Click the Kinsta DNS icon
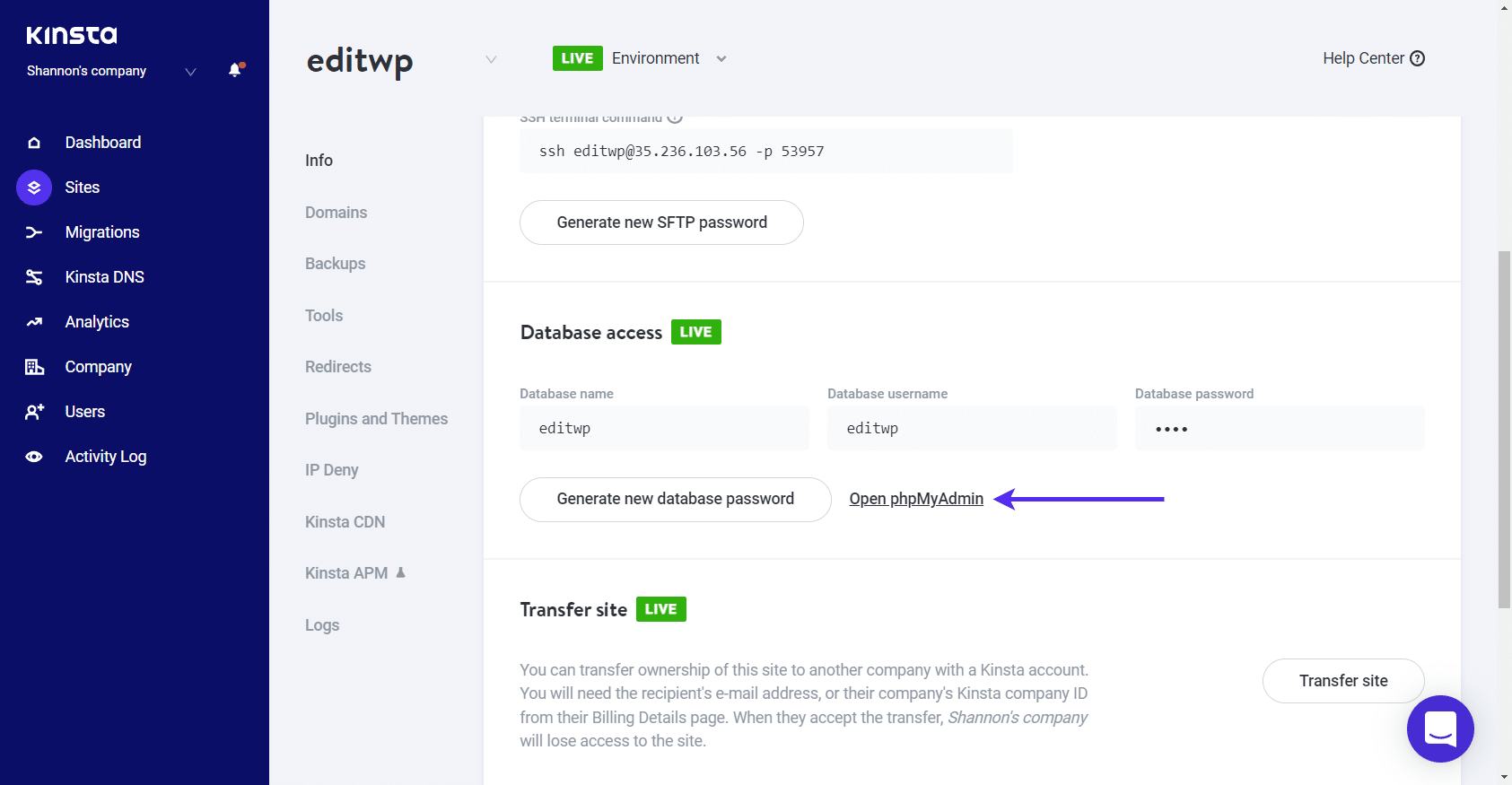The width and height of the screenshot is (1512, 785). pyautogui.click(x=34, y=277)
